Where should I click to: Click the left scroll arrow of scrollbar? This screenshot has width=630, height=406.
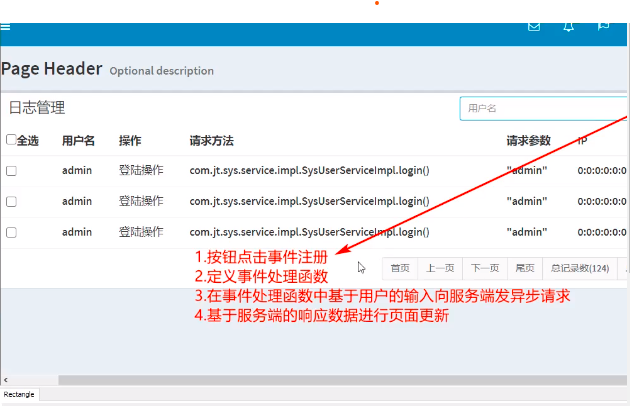point(6,380)
